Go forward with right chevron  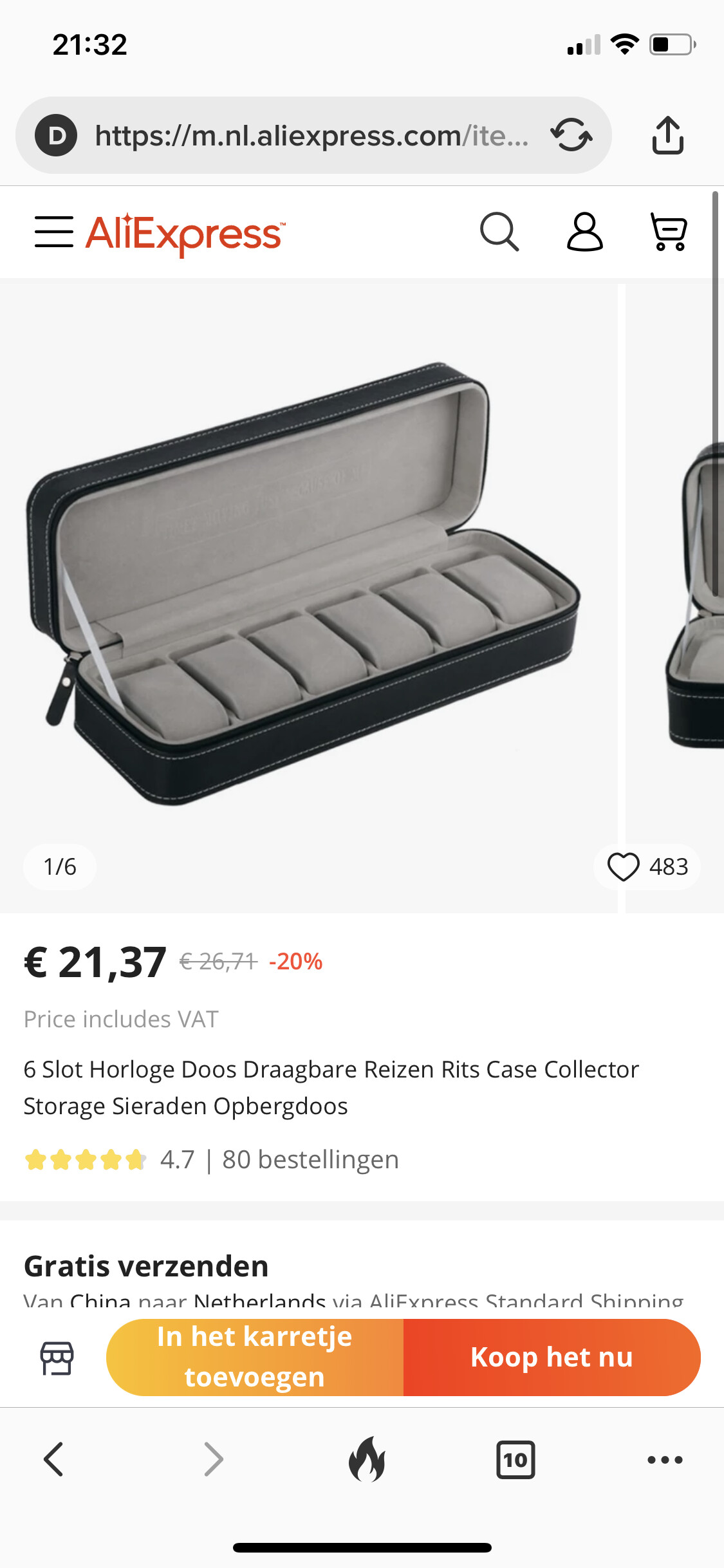pos(214,1459)
